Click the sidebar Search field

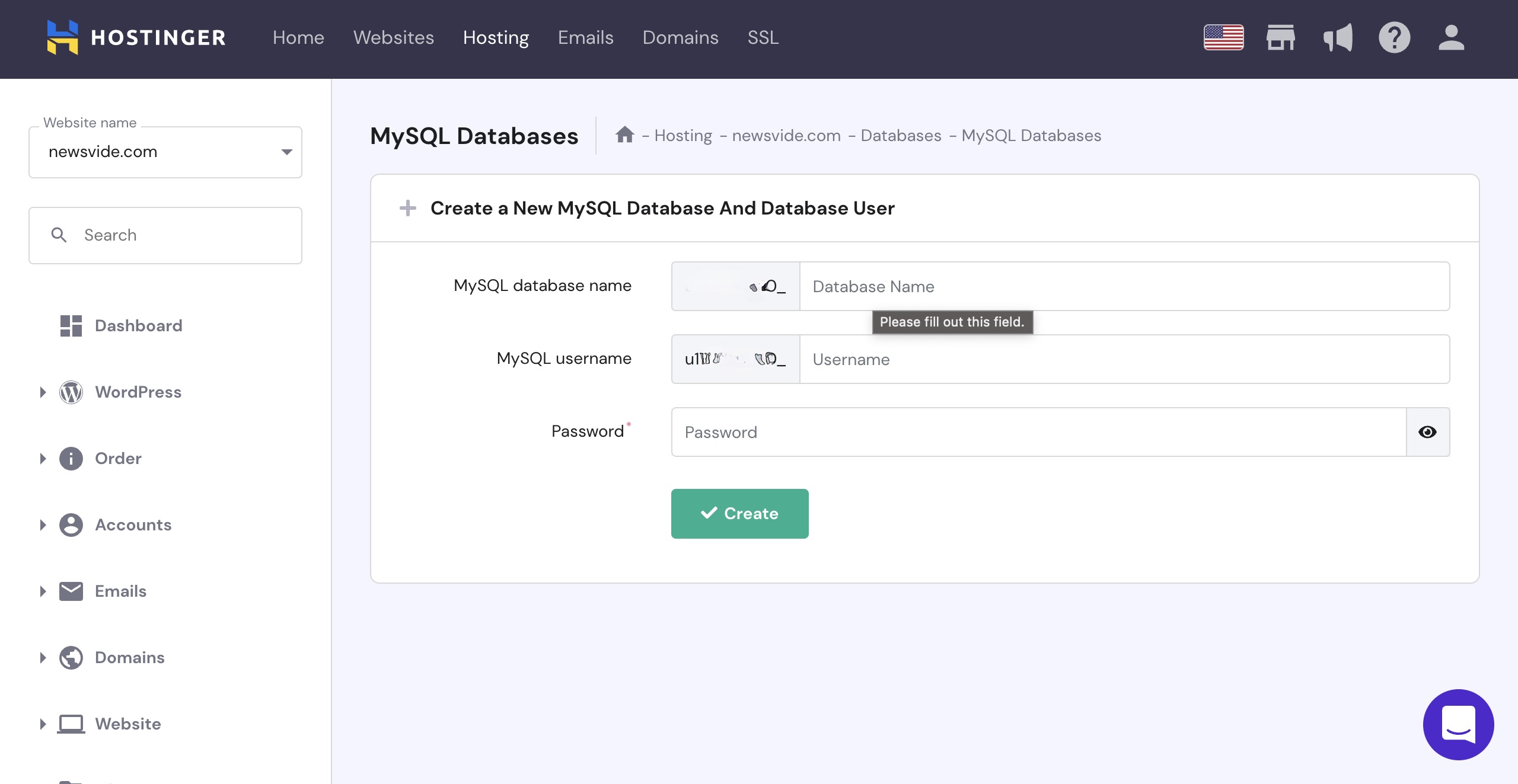[x=165, y=235]
